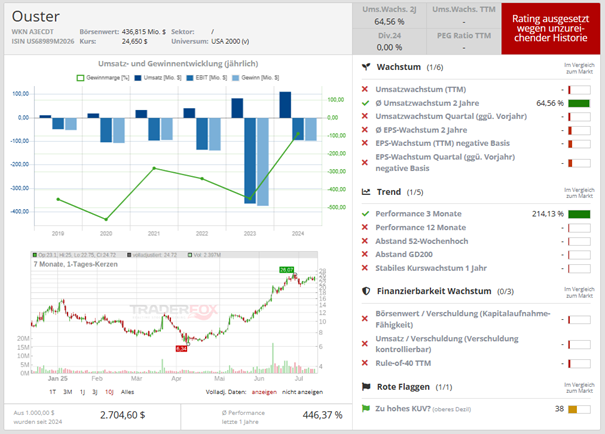Click the PEG Ratio TTM cell
Viewport: 605px width, 434px height.
464,41
